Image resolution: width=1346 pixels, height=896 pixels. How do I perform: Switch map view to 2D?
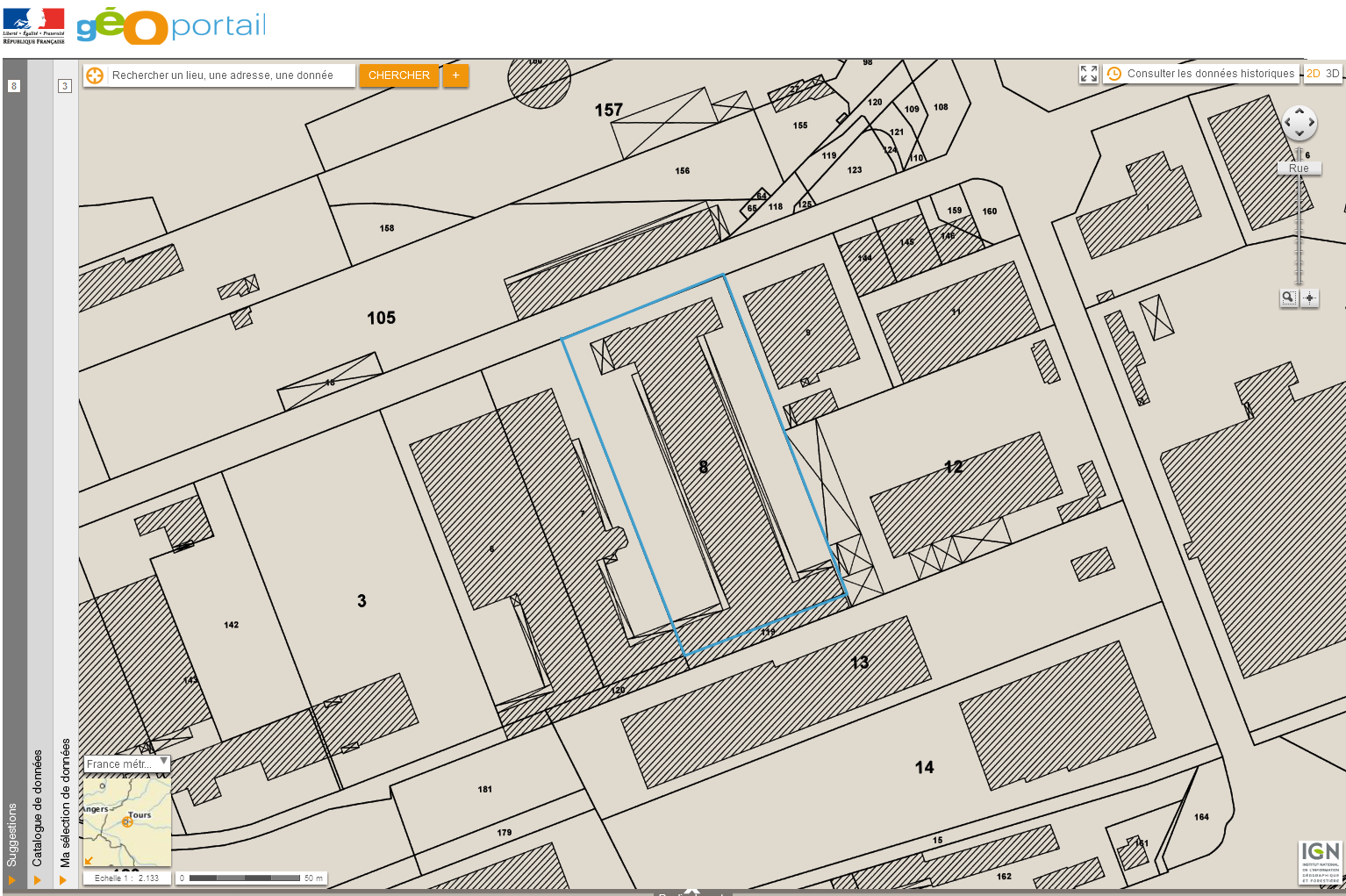click(1313, 74)
